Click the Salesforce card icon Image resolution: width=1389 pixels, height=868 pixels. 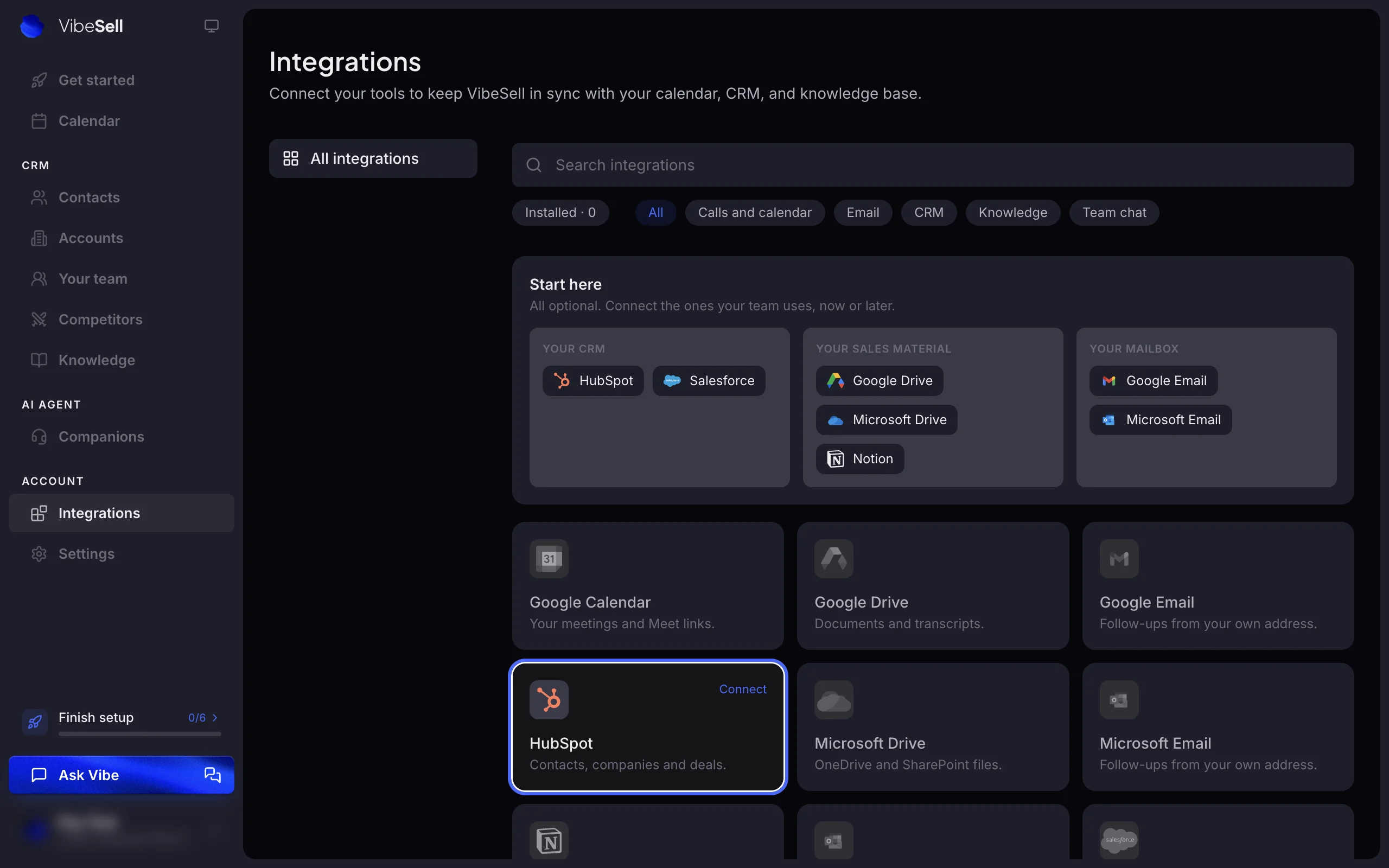[x=1119, y=841]
